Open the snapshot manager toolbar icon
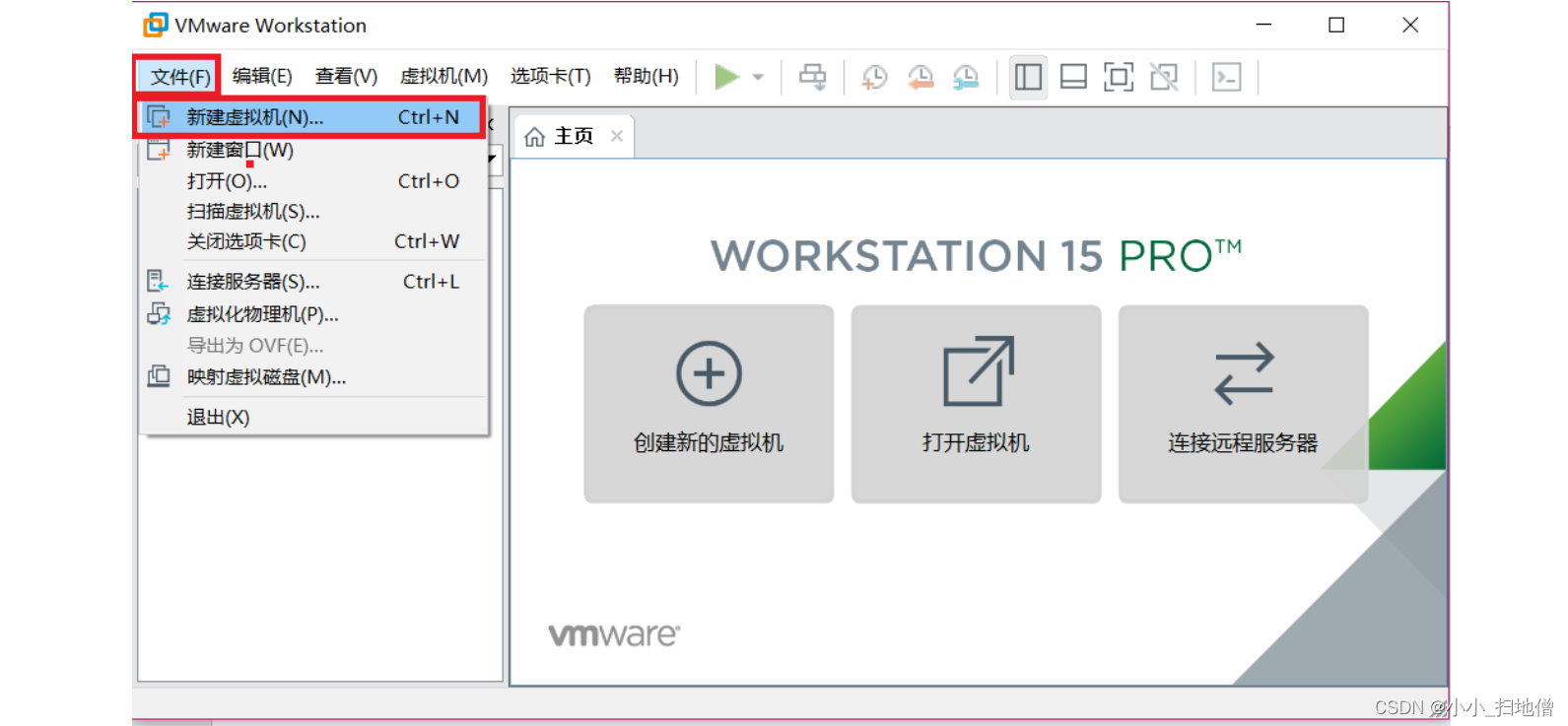Image resolution: width=1568 pixels, height=726 pixels. [966, 77]
